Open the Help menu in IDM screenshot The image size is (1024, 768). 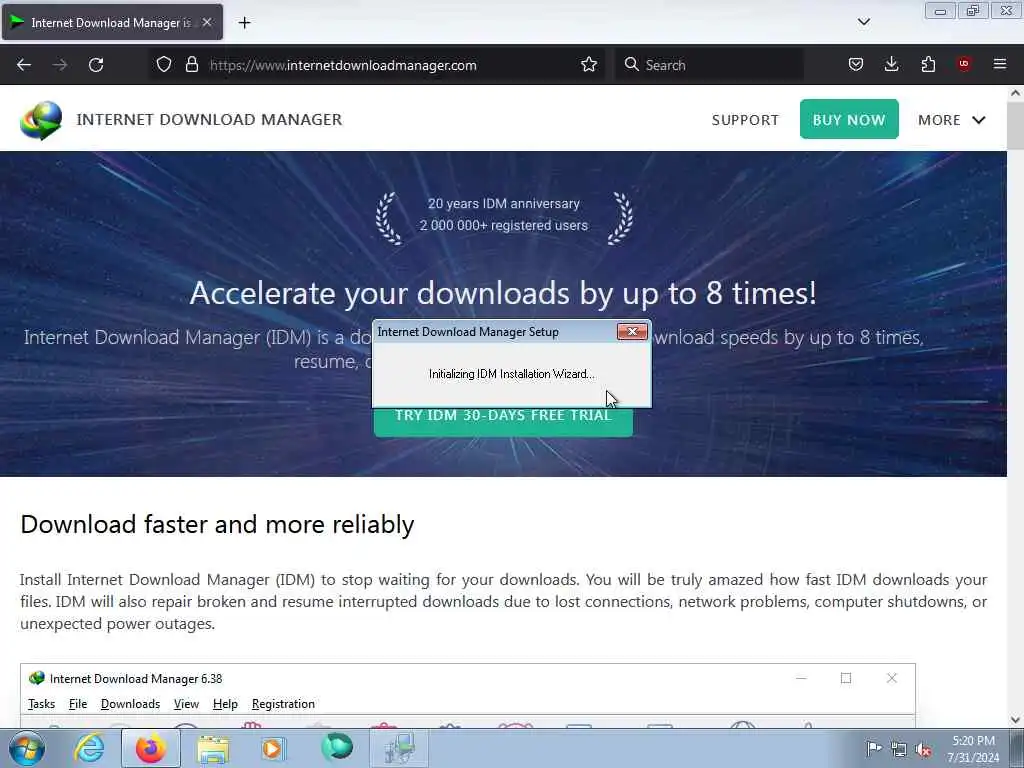(x=225, y=704)
